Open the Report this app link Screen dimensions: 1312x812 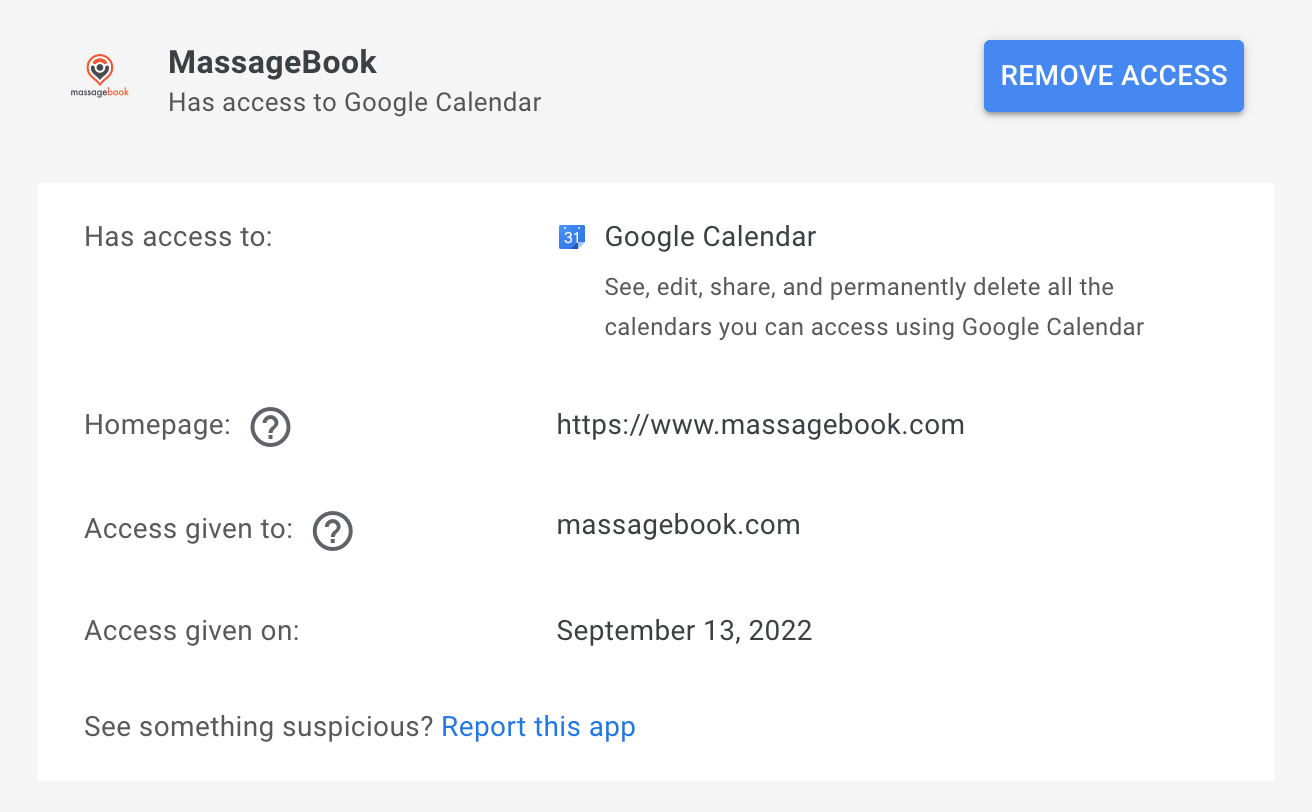point(538,726)
